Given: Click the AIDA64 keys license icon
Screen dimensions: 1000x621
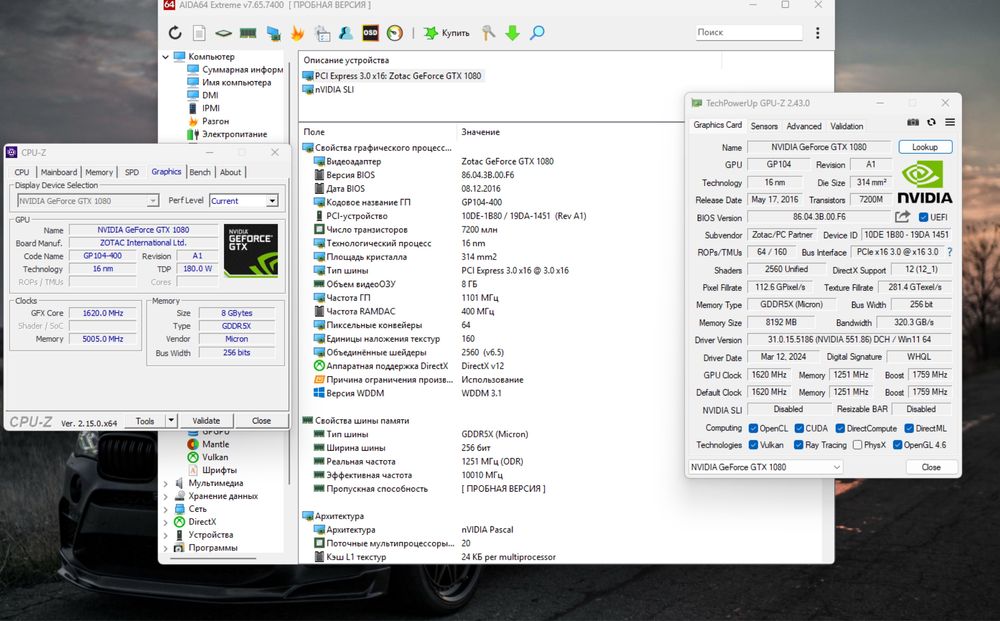Looking at the screenshot, I should pyautogui.click(x=489, y=33).
